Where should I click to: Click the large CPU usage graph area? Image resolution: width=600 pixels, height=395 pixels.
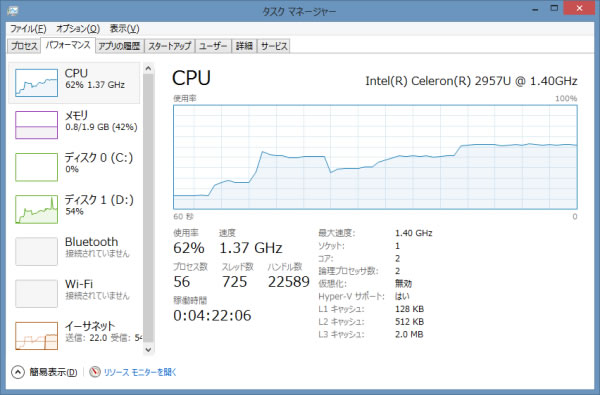pyautogui.click(x=375, y=157)
